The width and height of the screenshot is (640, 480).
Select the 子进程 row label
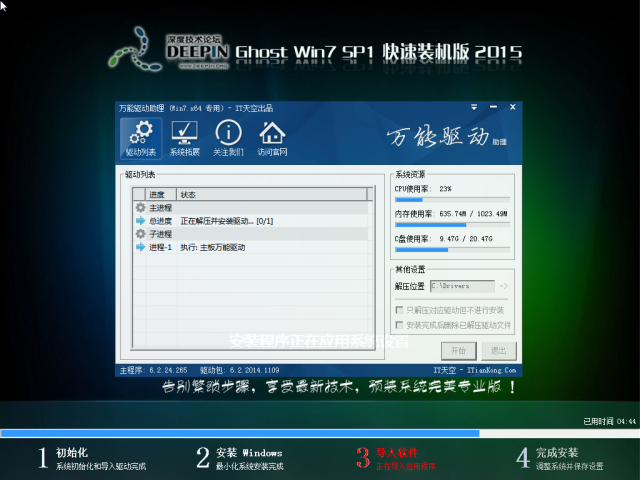(x=160, y=234)
